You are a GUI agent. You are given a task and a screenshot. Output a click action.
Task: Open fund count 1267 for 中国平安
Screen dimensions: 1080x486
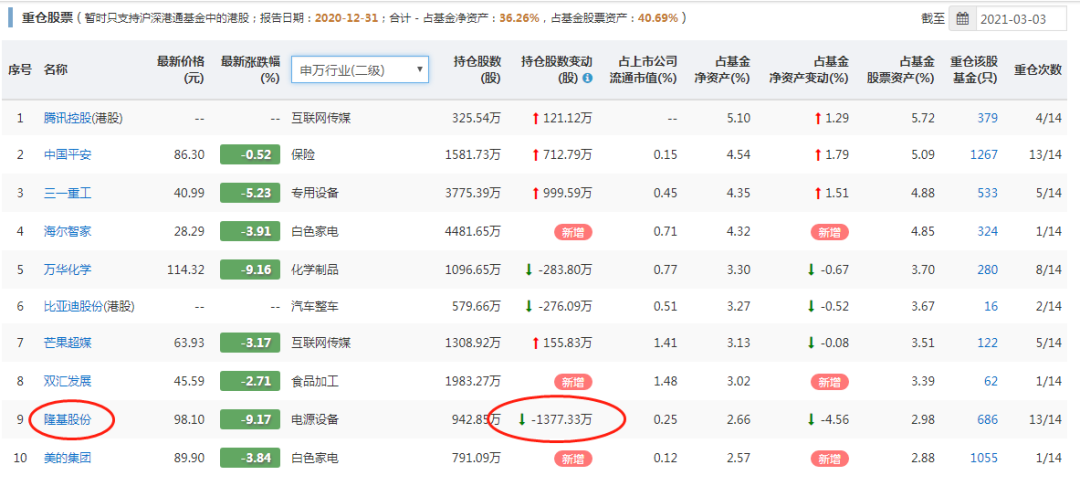984,155
